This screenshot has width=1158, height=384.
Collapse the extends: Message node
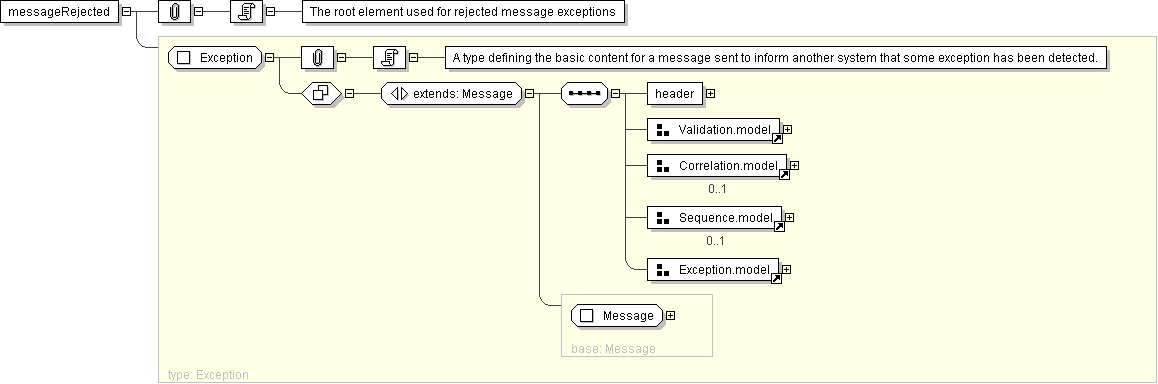click(x=530, y=94)
